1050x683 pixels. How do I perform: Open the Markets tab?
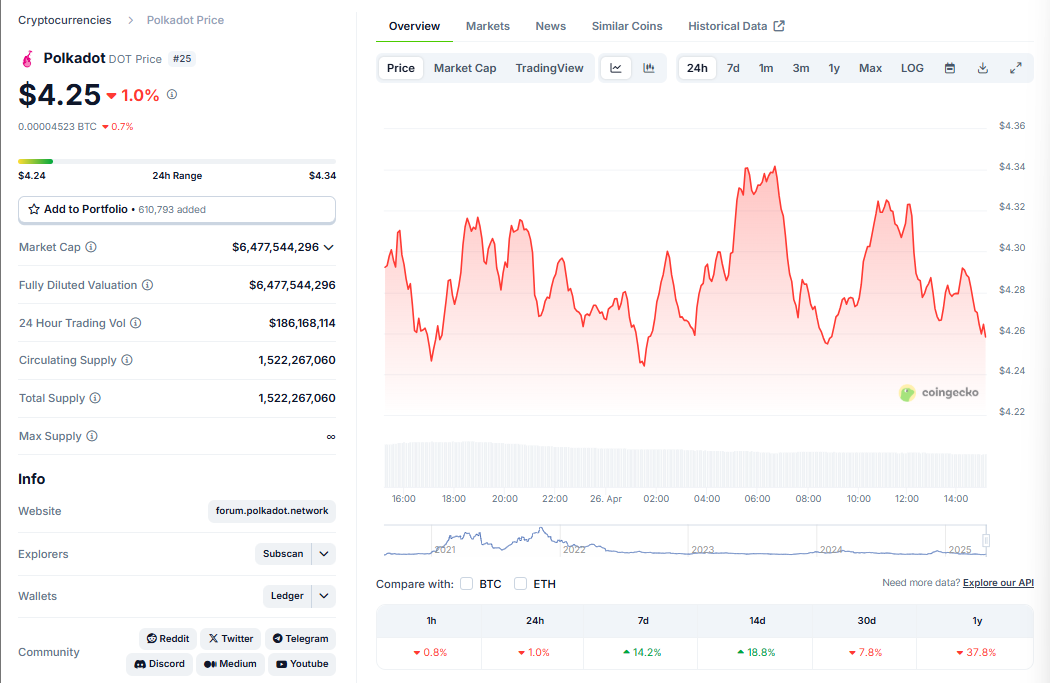pos(488,26)
